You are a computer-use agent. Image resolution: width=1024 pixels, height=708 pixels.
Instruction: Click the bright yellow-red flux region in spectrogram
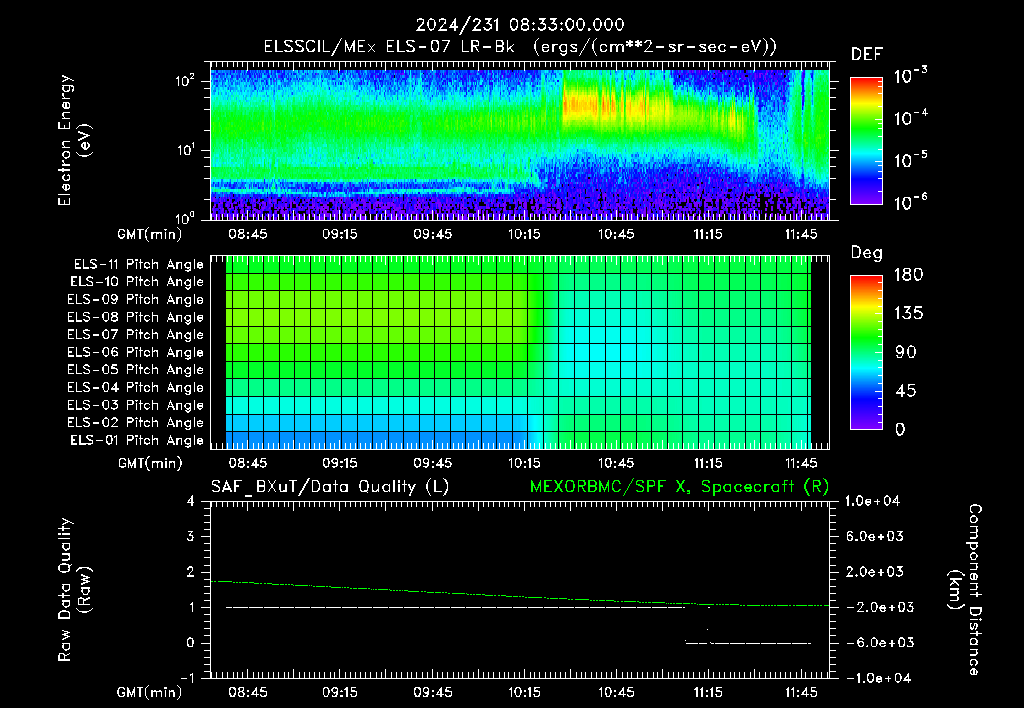(617, 105)
